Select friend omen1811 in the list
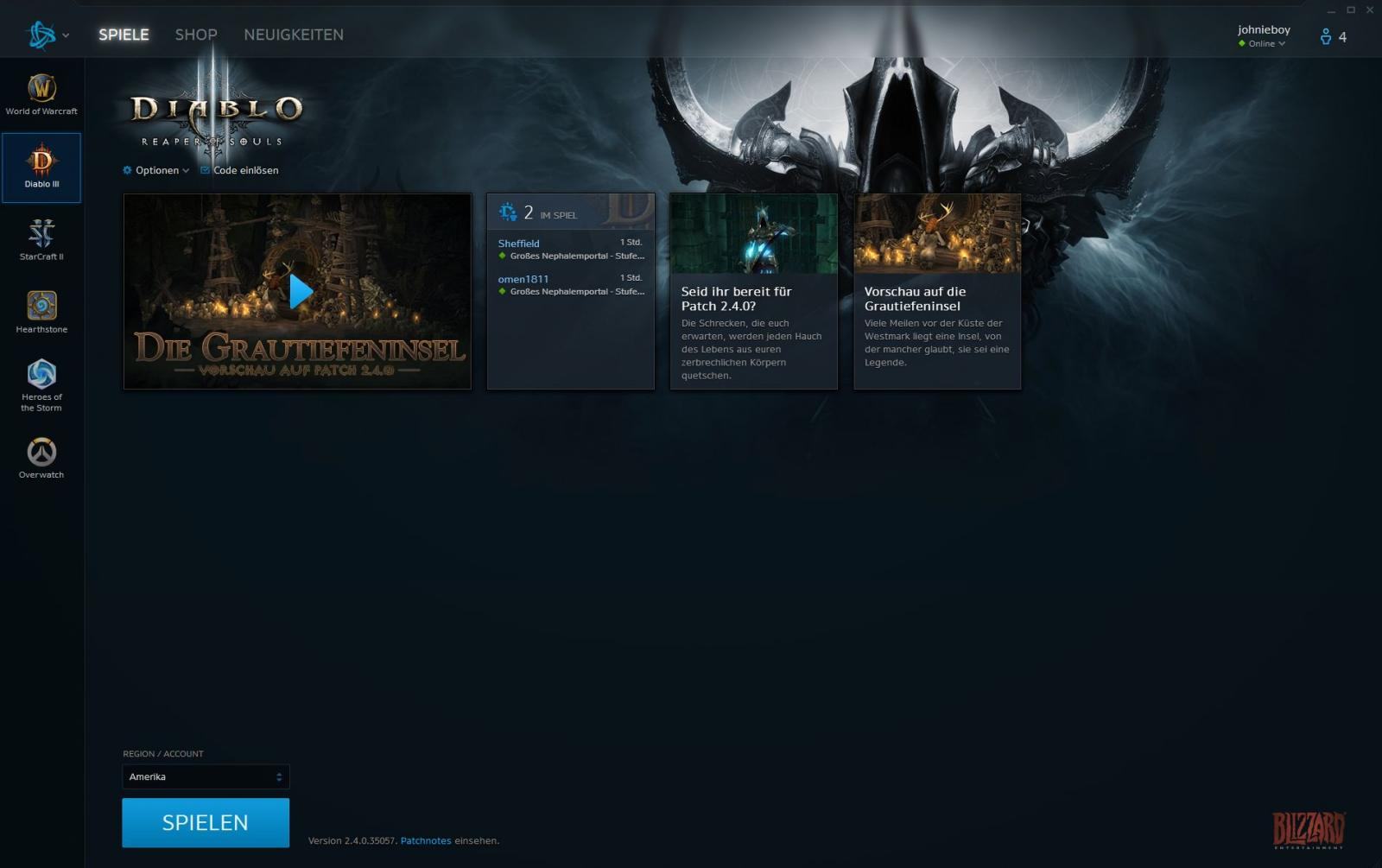This screenshot has height=868, width=1382. [571, 285]
